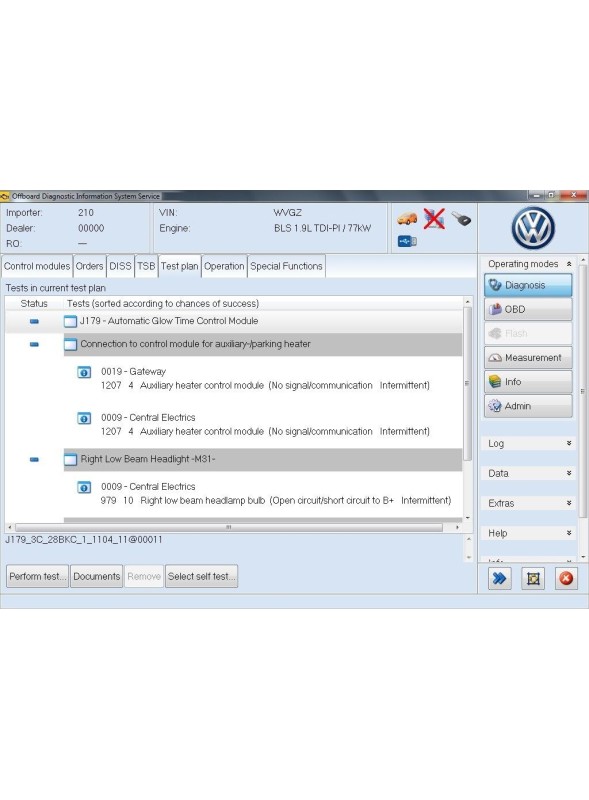Open the Special Functions tab
The height and width of the screenshot is (800, 589).
point(286,266)
